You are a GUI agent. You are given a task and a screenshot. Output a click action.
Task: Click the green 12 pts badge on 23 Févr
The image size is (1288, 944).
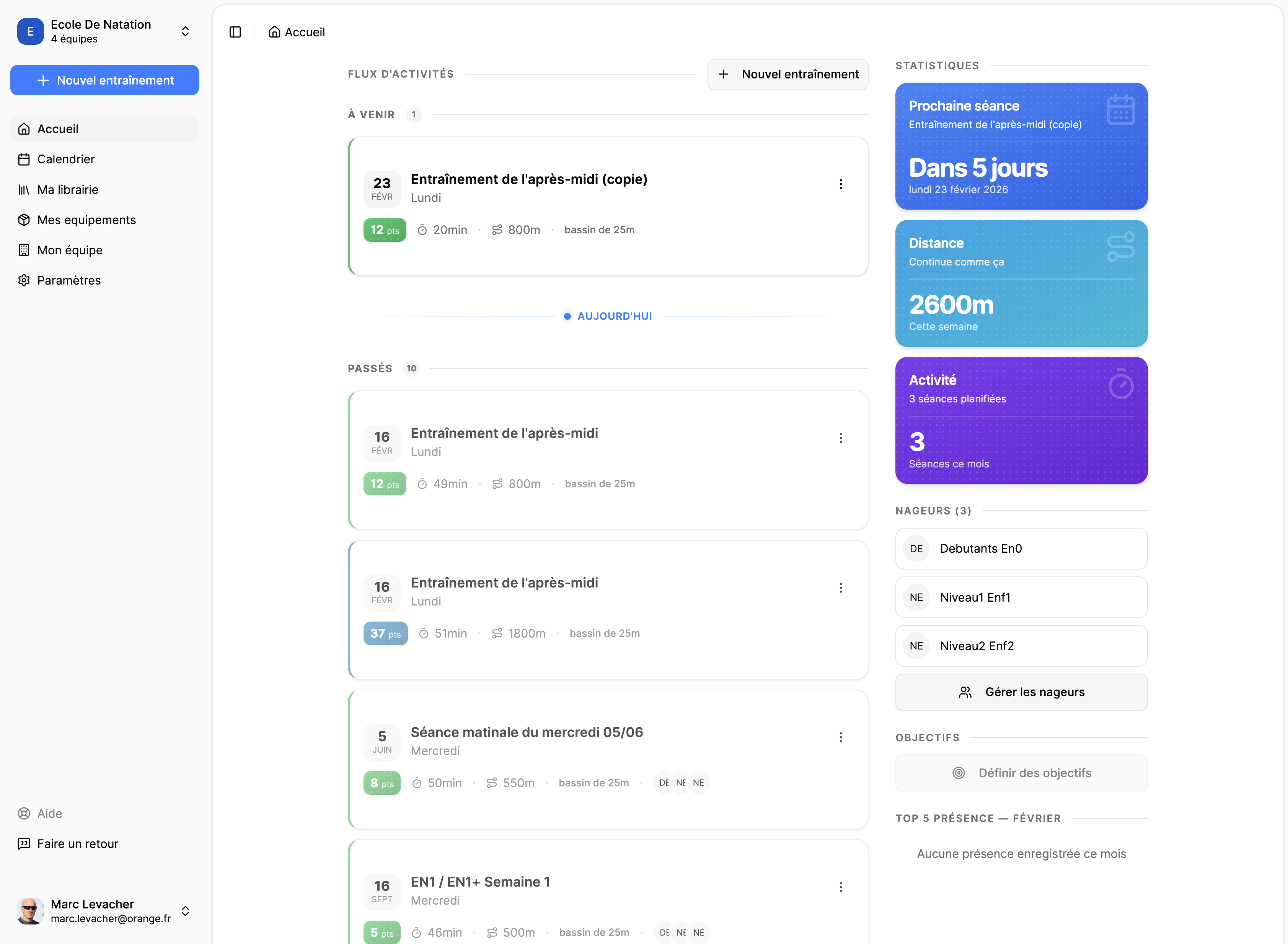tap(384, 230)
